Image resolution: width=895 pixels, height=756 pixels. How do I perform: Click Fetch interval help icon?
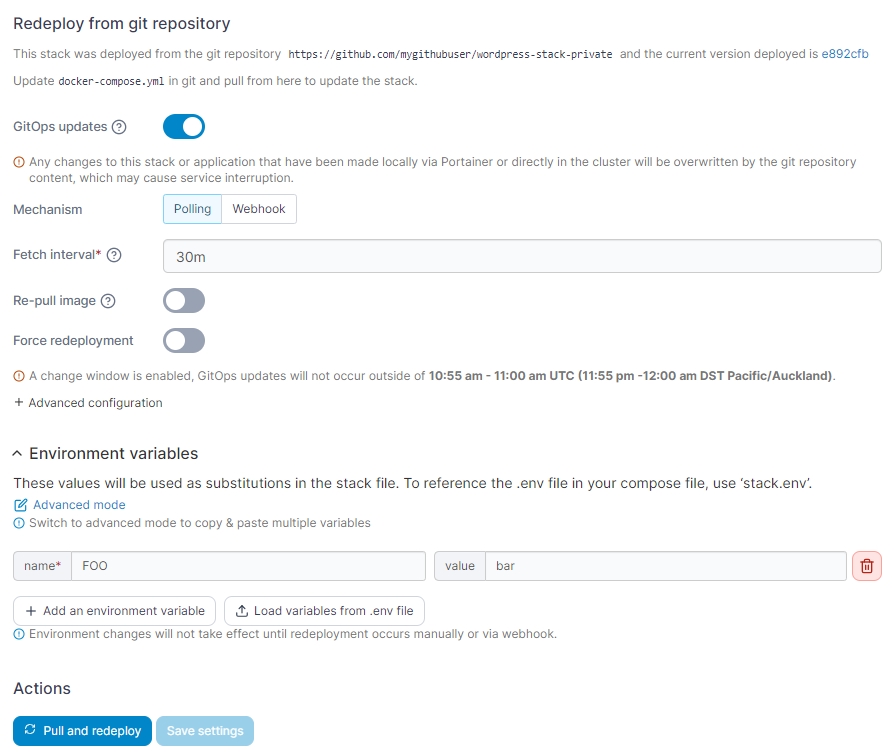click(114, 255)
